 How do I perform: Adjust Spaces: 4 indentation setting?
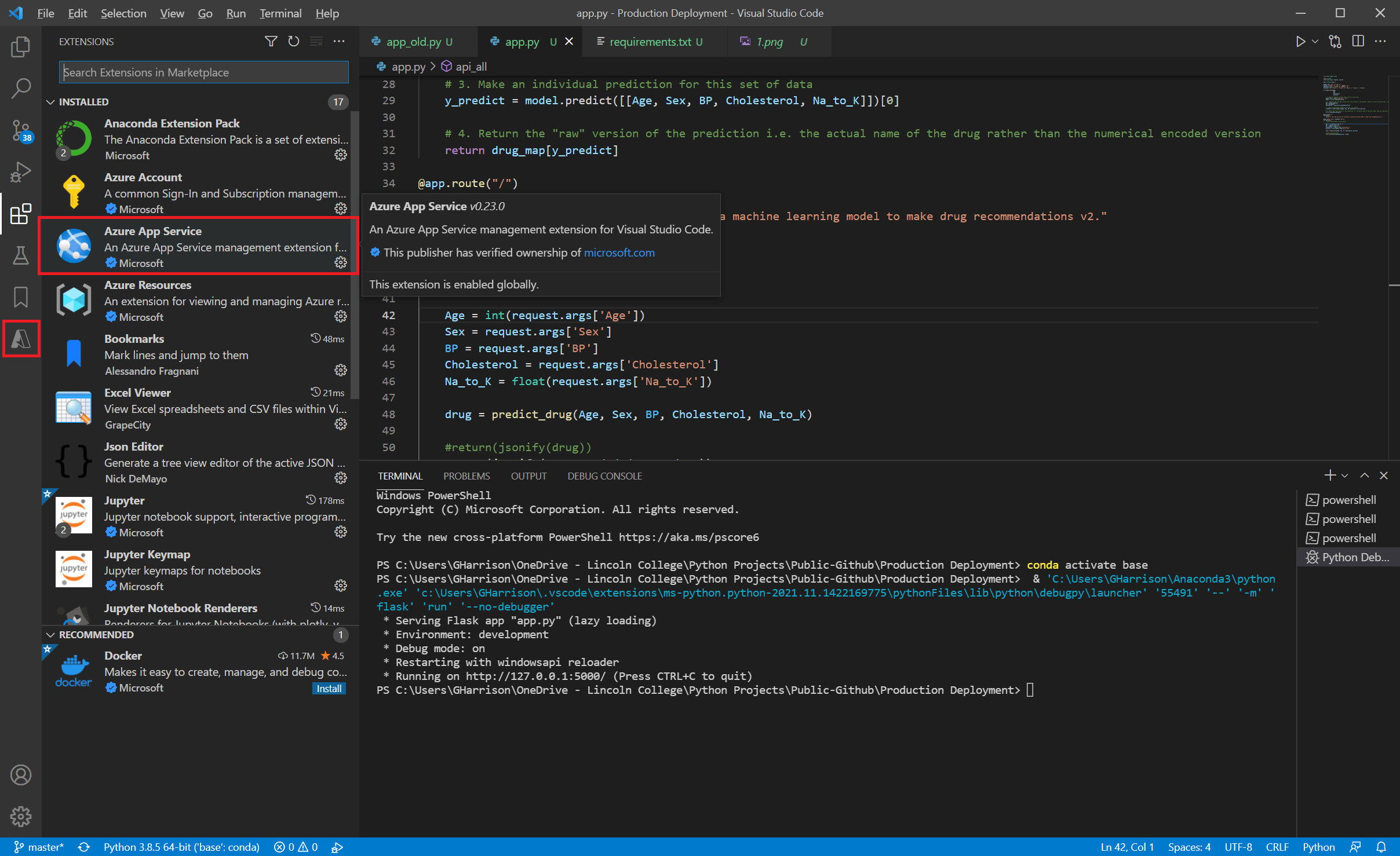pos(1189,847)
